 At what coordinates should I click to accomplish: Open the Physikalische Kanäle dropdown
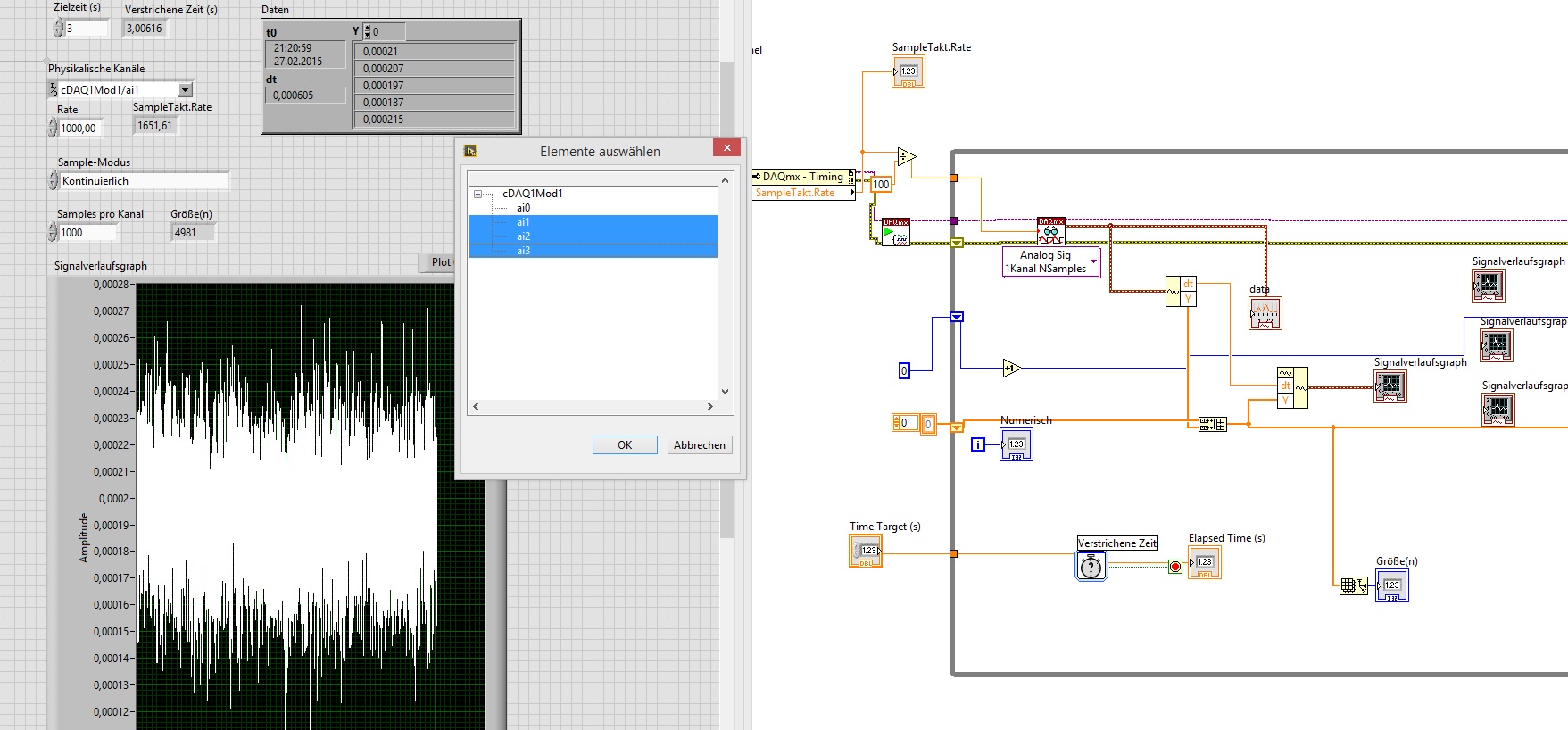[x=186, y=89]
